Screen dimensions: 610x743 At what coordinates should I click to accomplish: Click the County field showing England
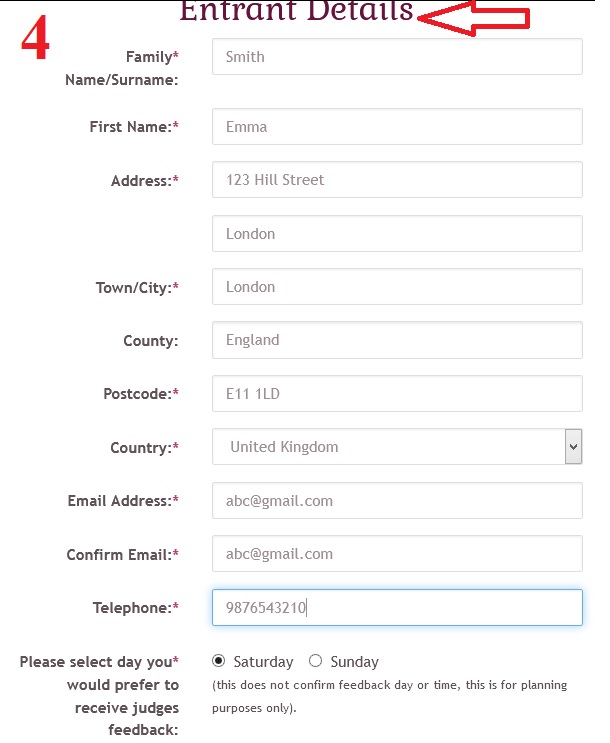[397, 340]
